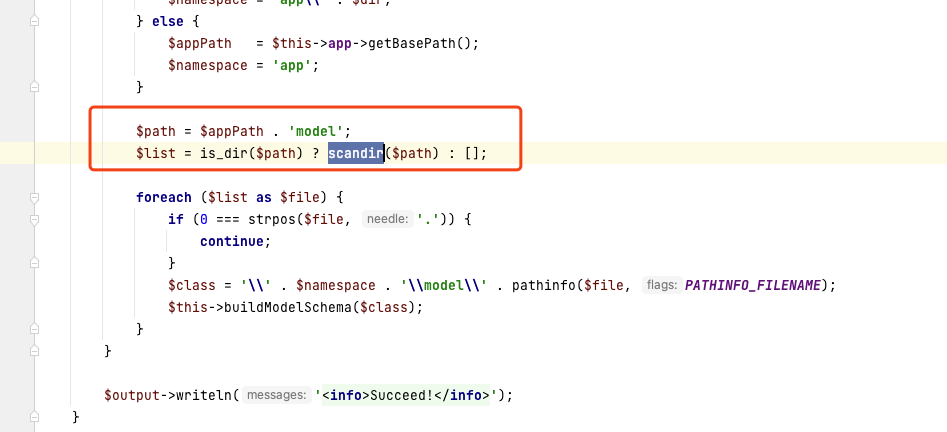
Task: Click the 'model' string literal after $appPath
Action: 316,131
